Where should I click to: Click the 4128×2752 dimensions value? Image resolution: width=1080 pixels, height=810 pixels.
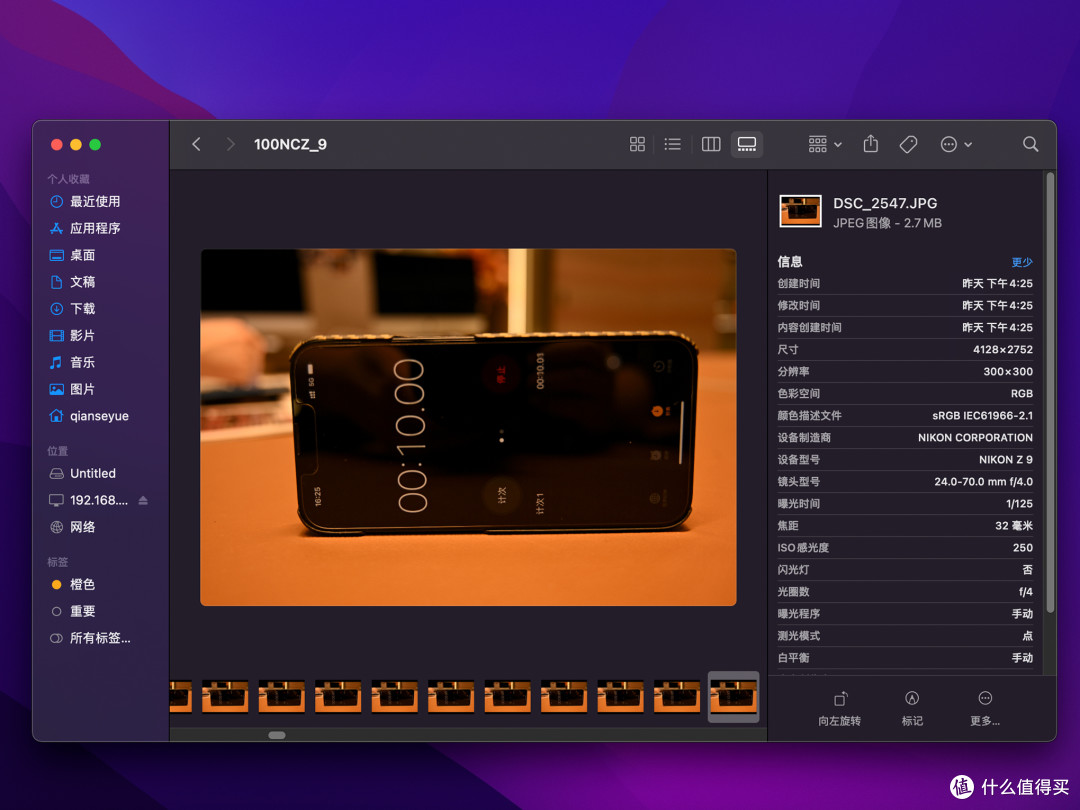tap(1003, 349)
